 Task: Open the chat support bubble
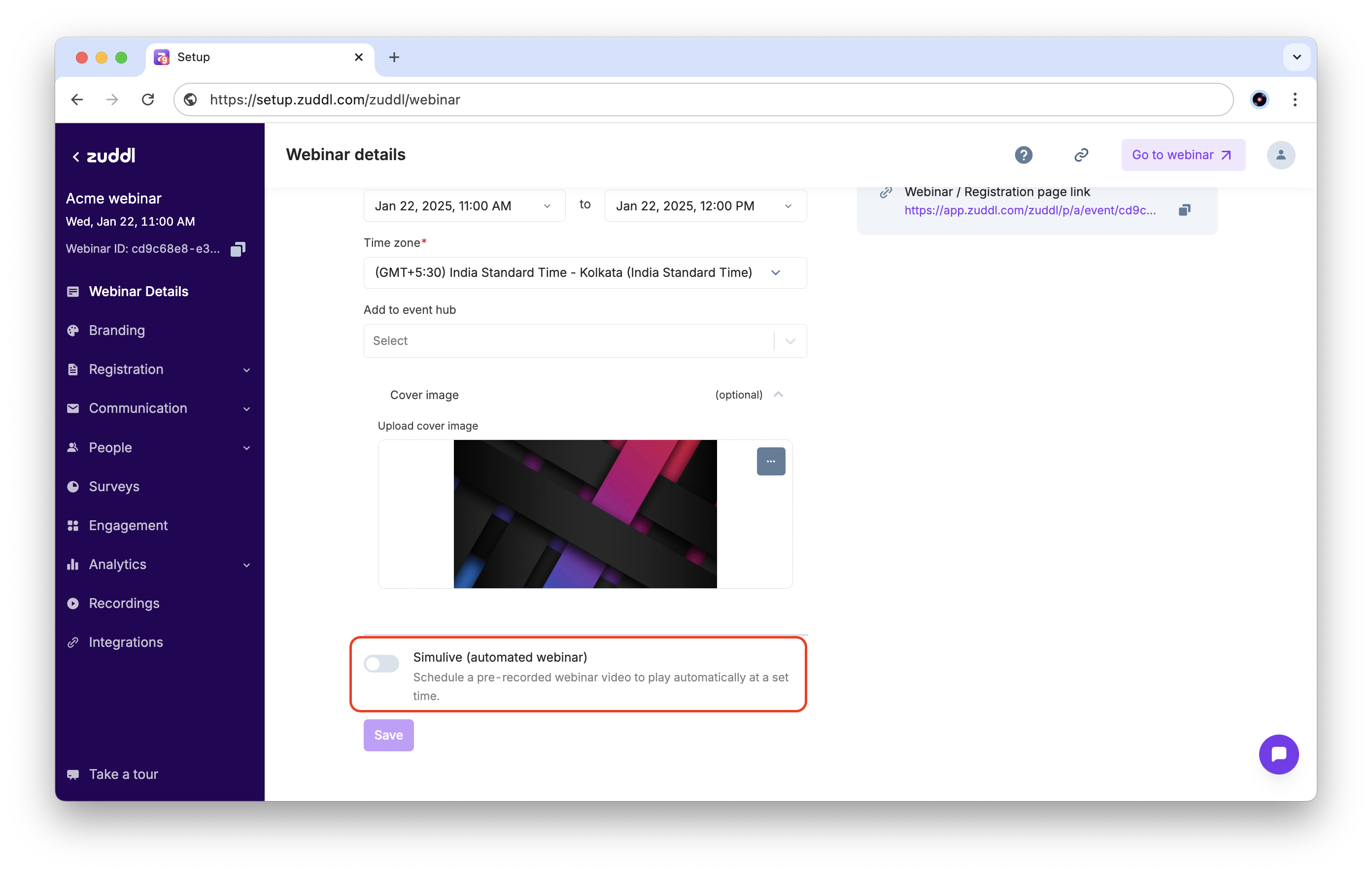[x=1278, y=754]
